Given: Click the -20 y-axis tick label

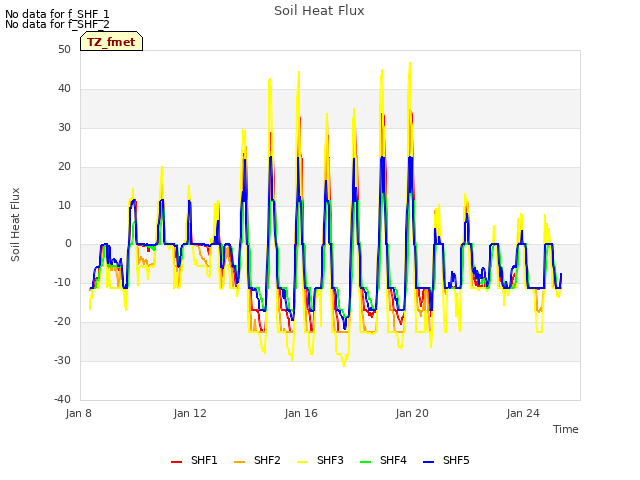Looking at the screenshot, I should click(62, 322).
